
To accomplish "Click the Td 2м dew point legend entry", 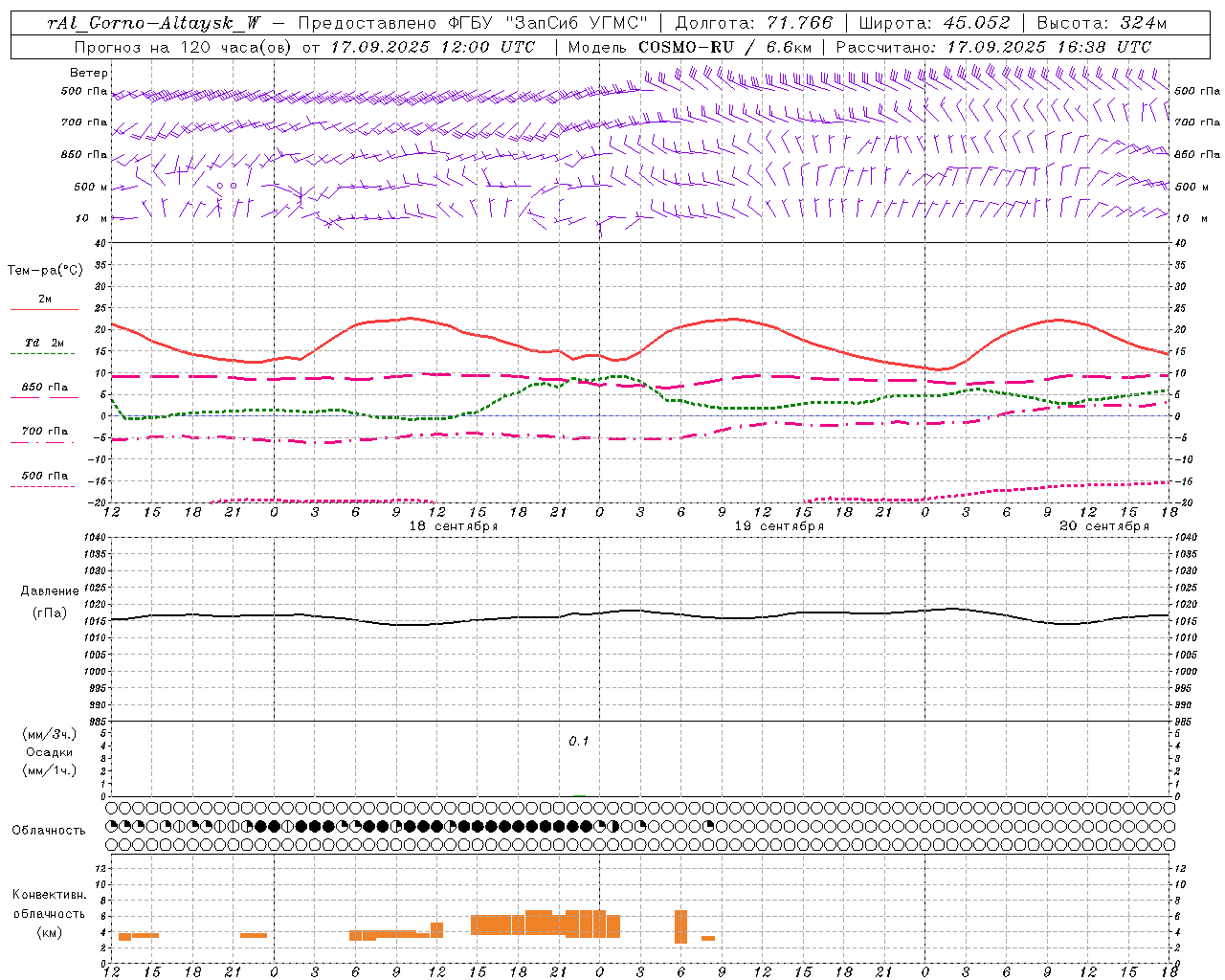I will click(44, 343).
